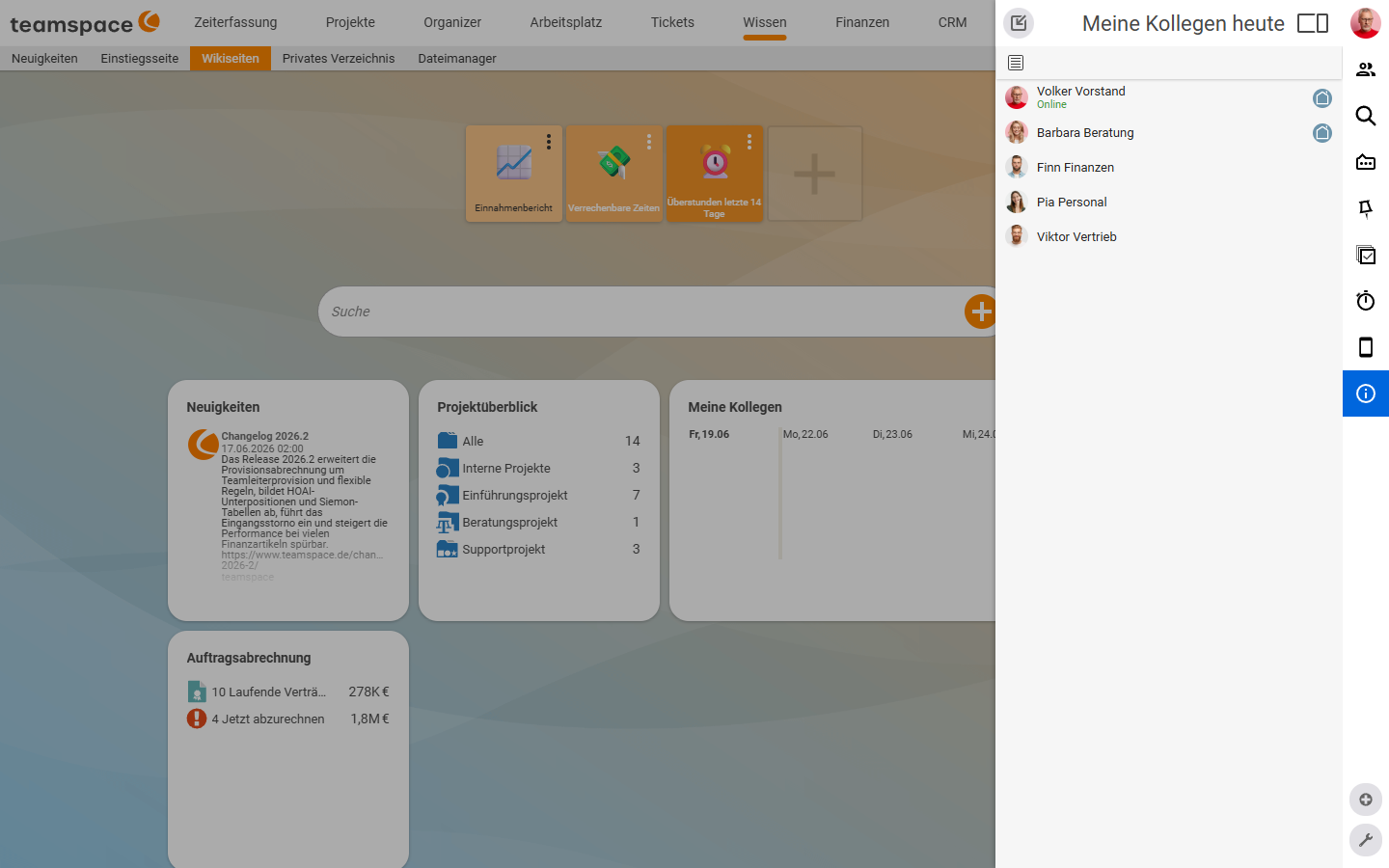Open Interne Projekte in Projektüberblick
This screenshot has height=868, width=1389.
pyautogui.click(x=538, y=468)
